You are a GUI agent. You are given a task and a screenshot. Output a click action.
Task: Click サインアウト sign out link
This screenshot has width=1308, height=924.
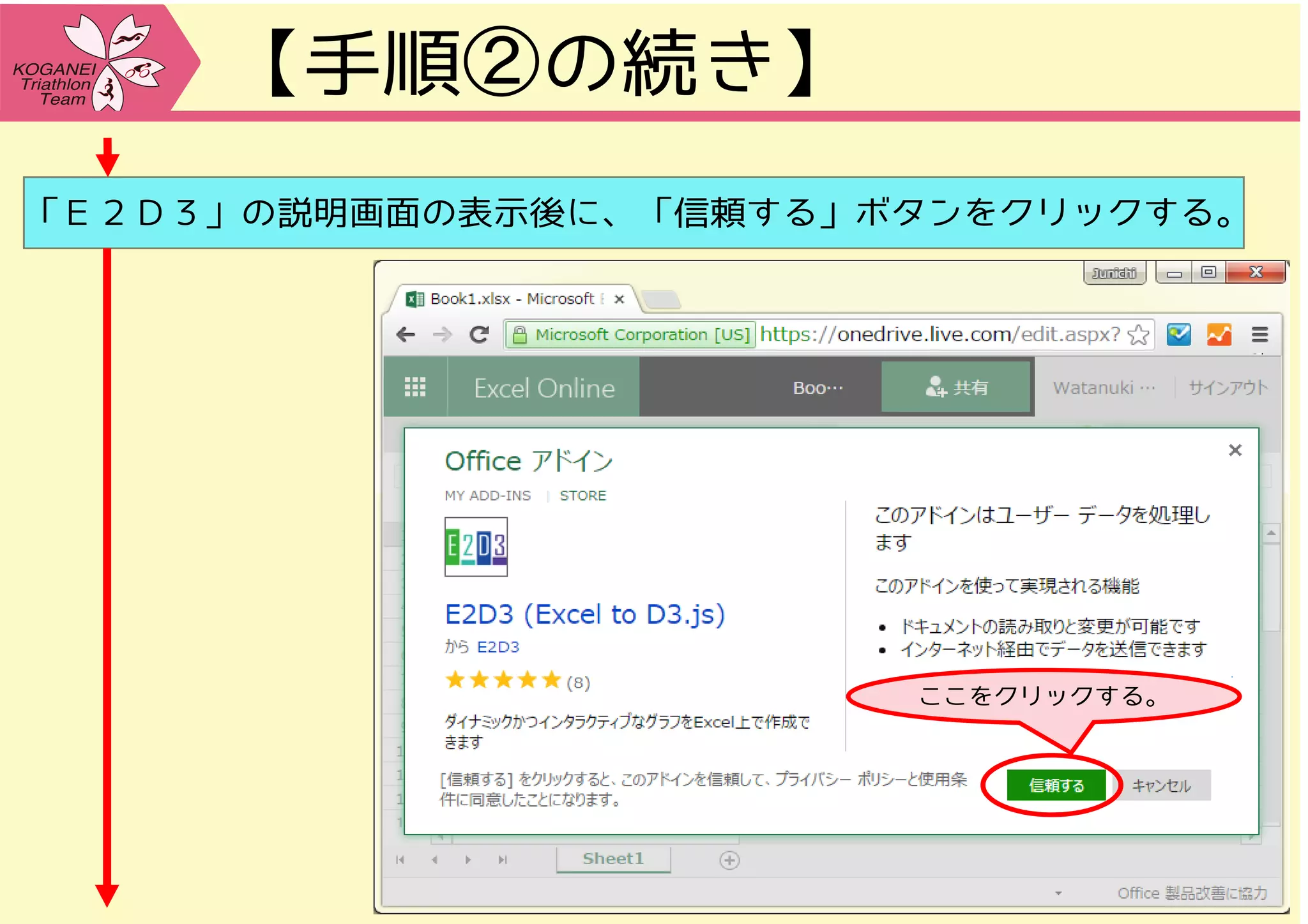[x=1228, y=388]
